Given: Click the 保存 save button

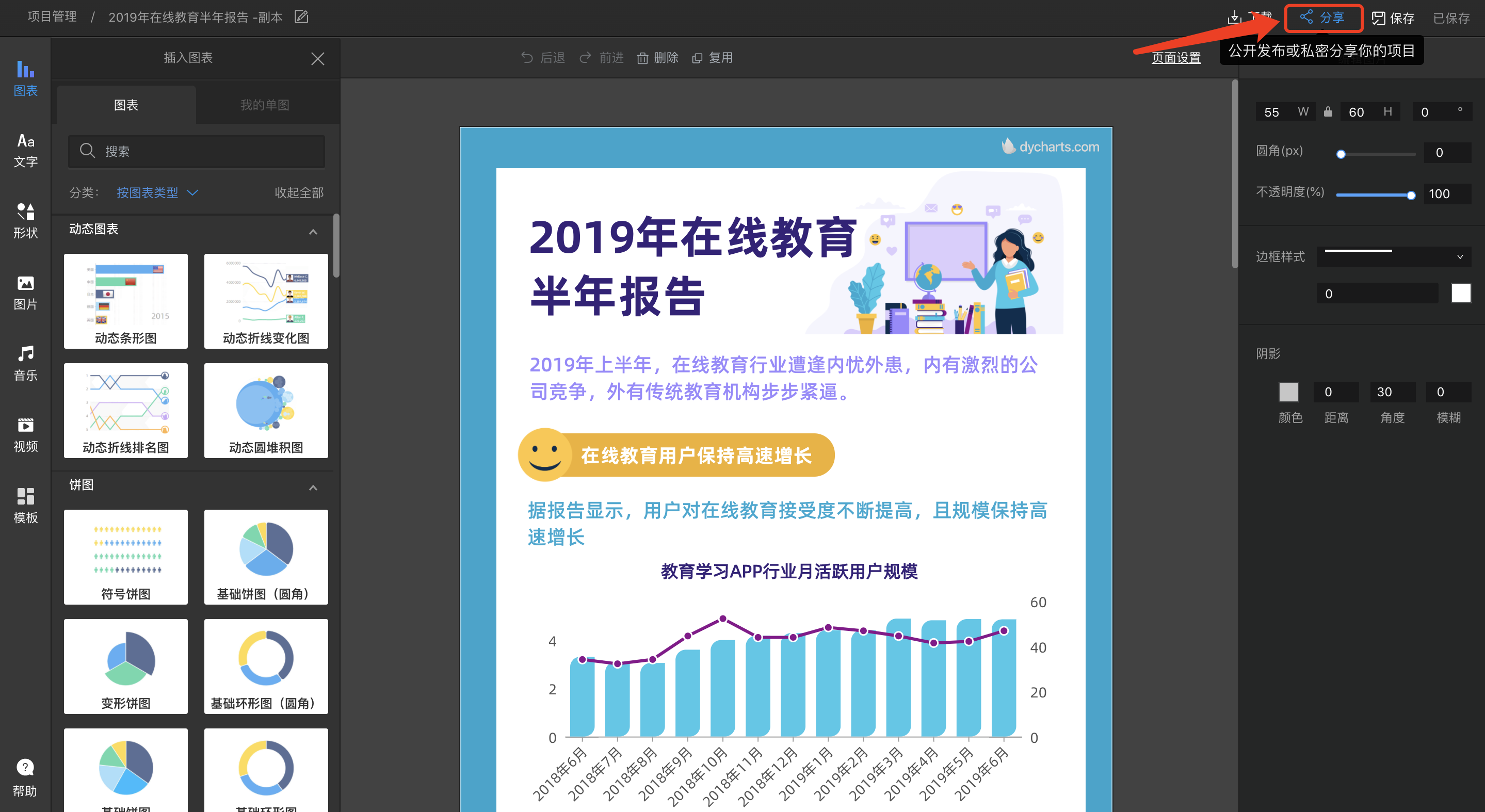Looking at the screenshot, I should [1393, 18].
